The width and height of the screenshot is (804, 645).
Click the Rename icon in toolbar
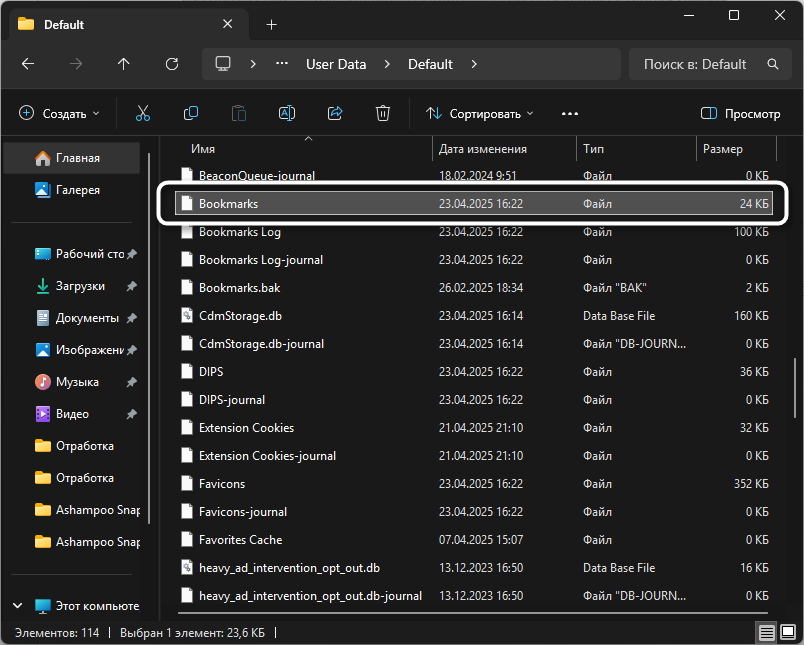(287, 114)
